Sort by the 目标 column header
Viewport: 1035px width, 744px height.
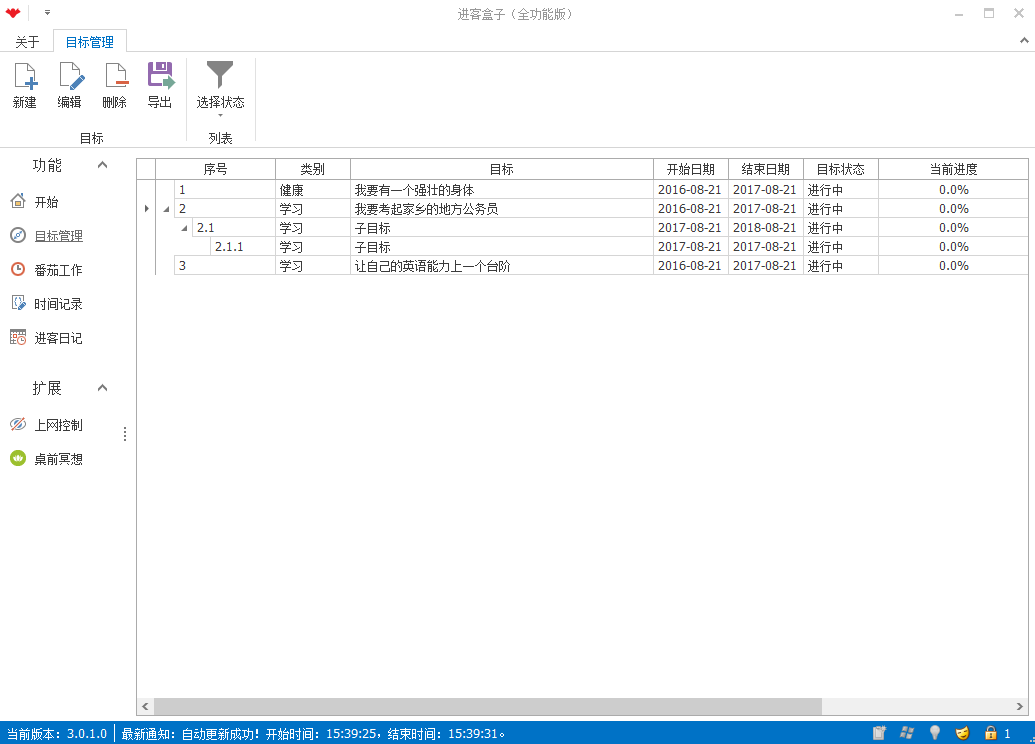click(x=502, y=169)
